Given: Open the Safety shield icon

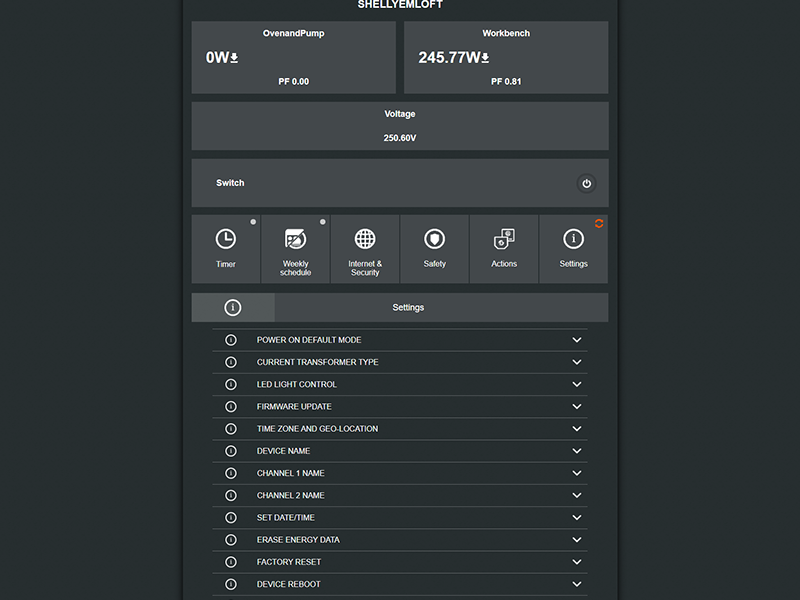Looking at the screenshot, I should [x=434, y=239].
